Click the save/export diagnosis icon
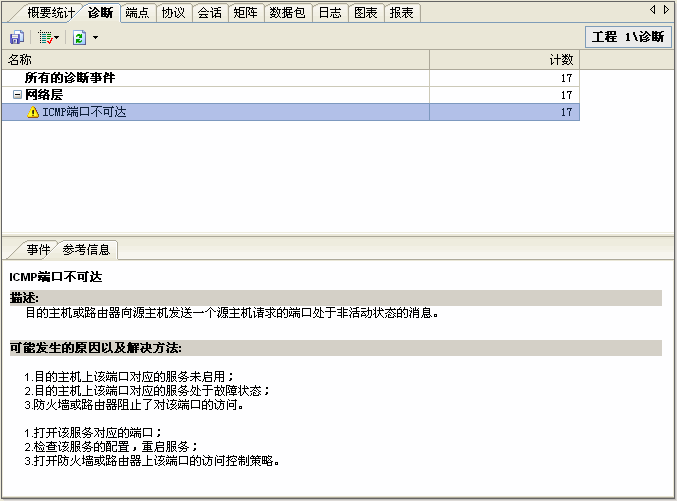The image size is (677, 501). [16, 38]
